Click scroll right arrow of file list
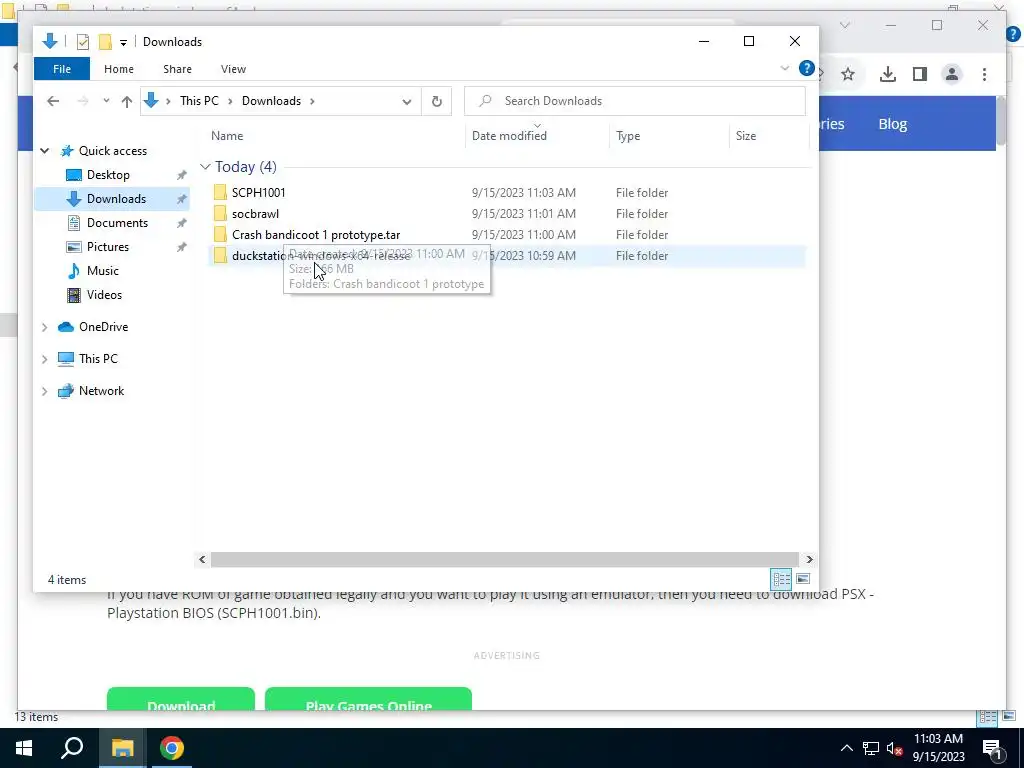 tap(809, 560)
